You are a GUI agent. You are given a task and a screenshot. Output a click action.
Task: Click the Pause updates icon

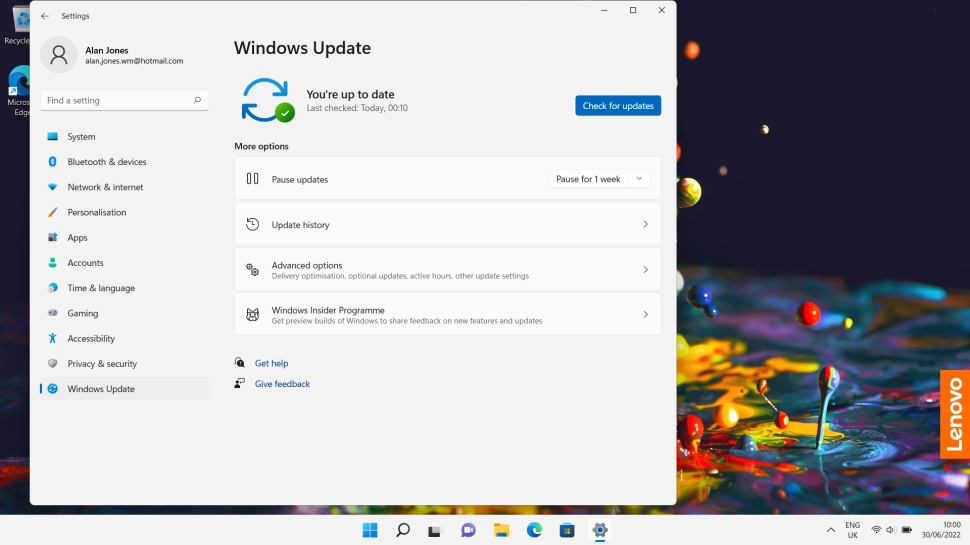point(252,179)
